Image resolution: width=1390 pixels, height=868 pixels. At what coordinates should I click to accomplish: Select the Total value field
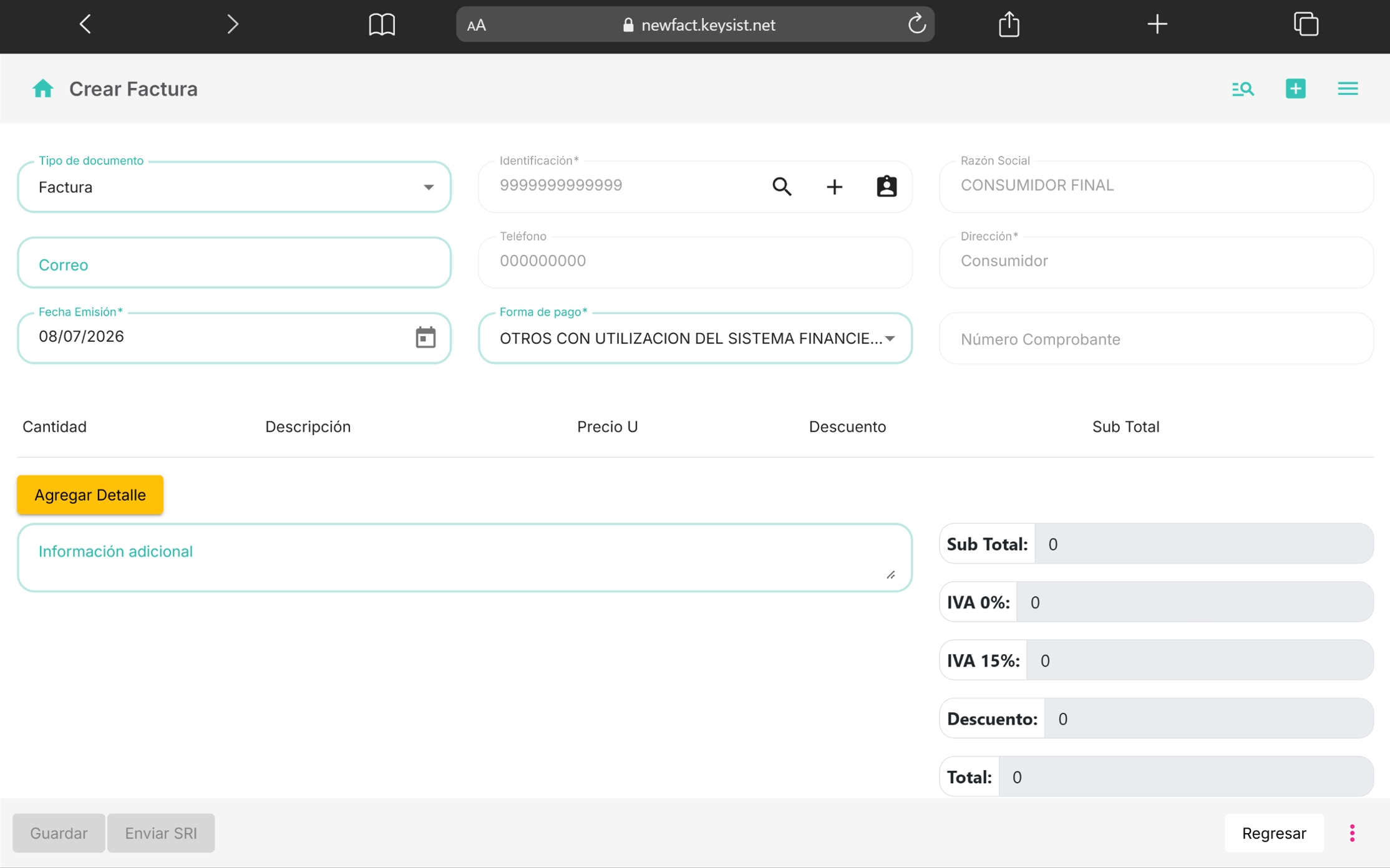[1186, 777]
